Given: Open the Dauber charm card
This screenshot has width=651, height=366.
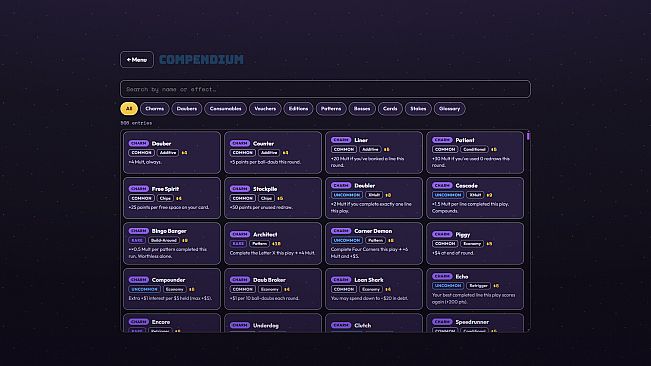Looking at the screenshot, I should [x=172, y=152].
